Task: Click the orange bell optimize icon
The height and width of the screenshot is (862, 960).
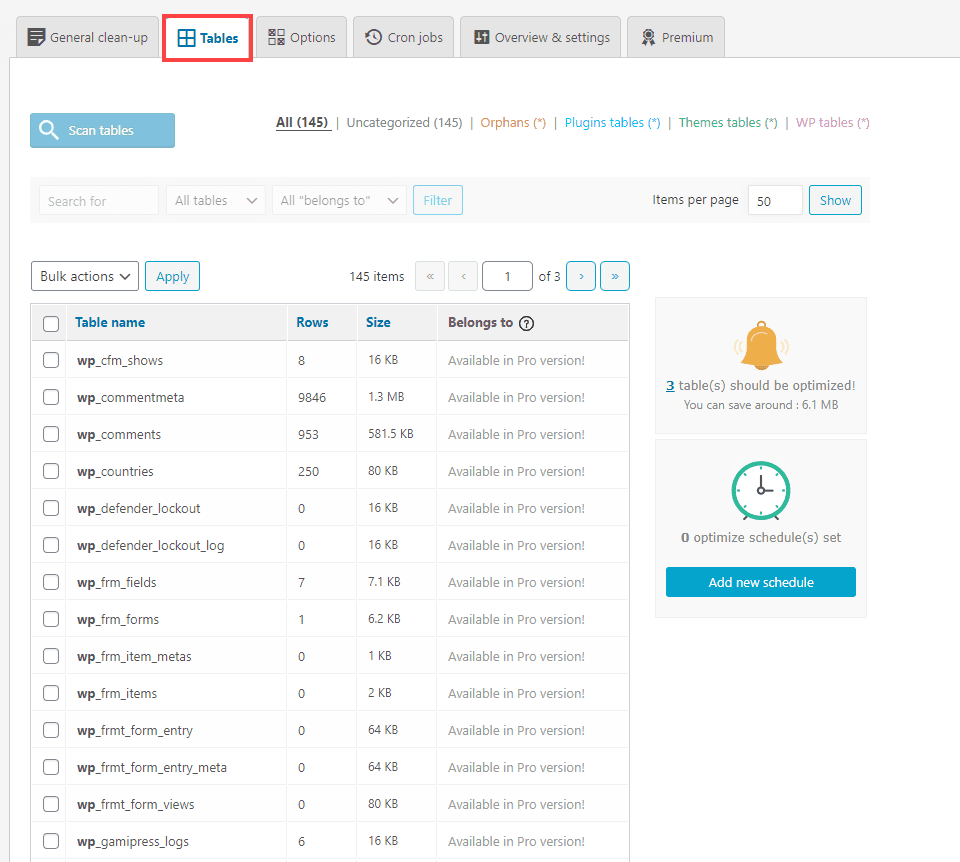Action: pyautogui.click(x=760, y=346)
